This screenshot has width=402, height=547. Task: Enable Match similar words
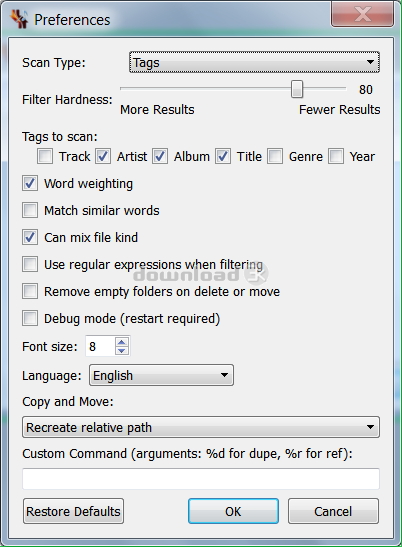[30, 210]
